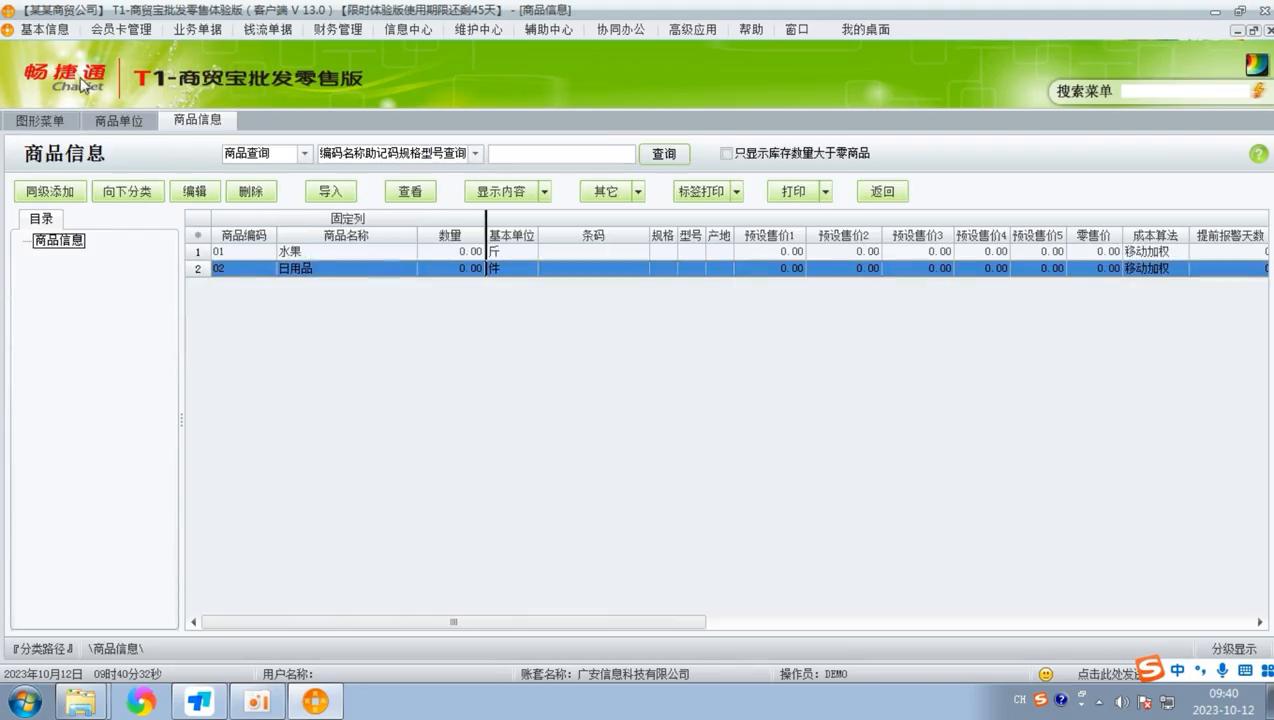
Task: Expand the 其它 button dropdown arrow
Action: coord(638,191)
